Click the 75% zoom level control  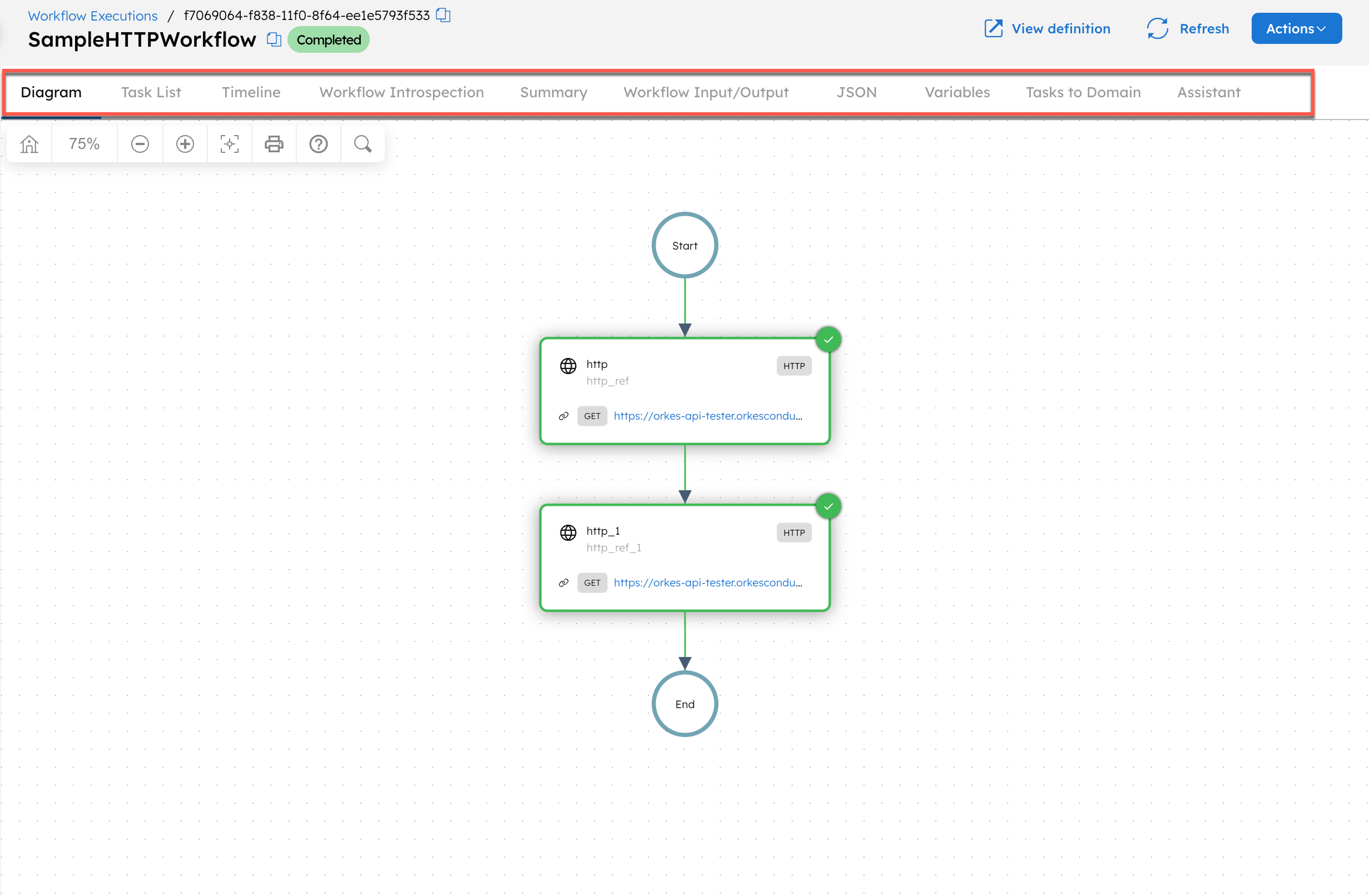tap(84, 144)
